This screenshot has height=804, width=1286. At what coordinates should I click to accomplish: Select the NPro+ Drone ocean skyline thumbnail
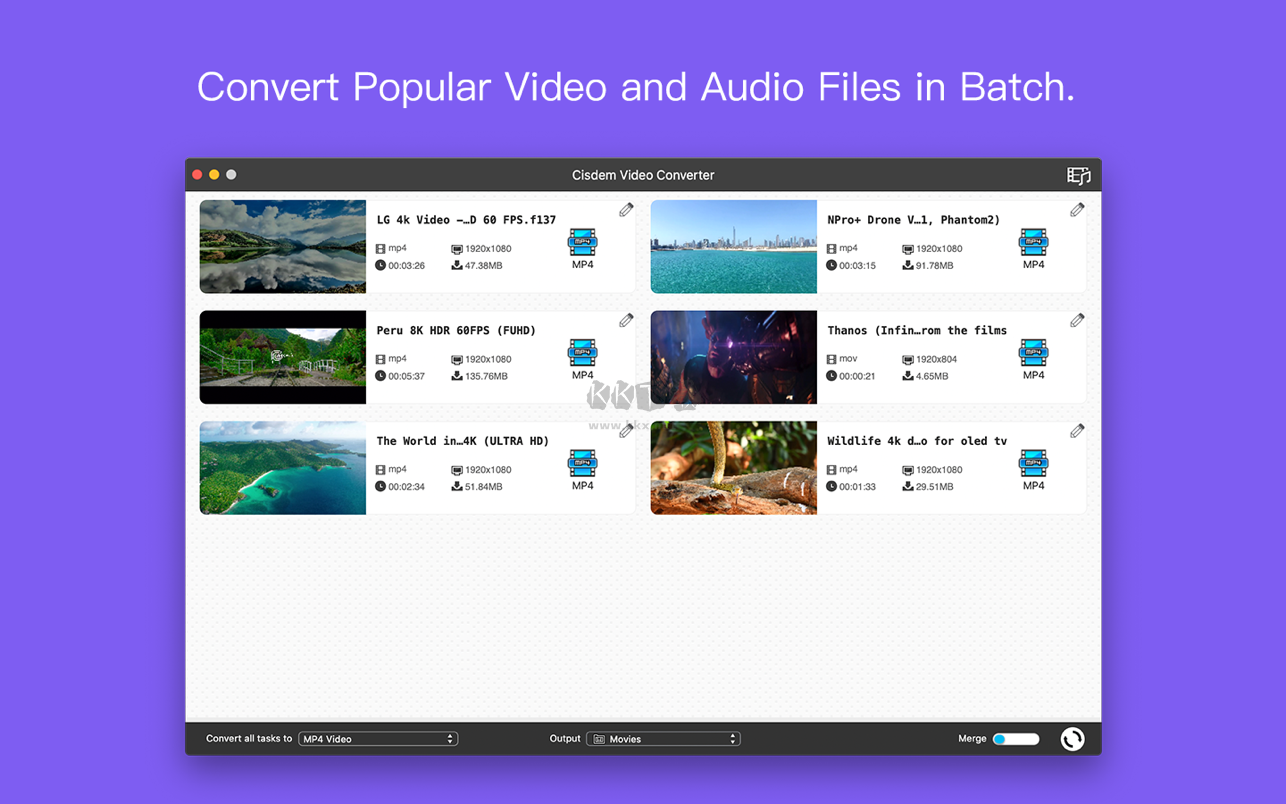click(x=734, y=247)
